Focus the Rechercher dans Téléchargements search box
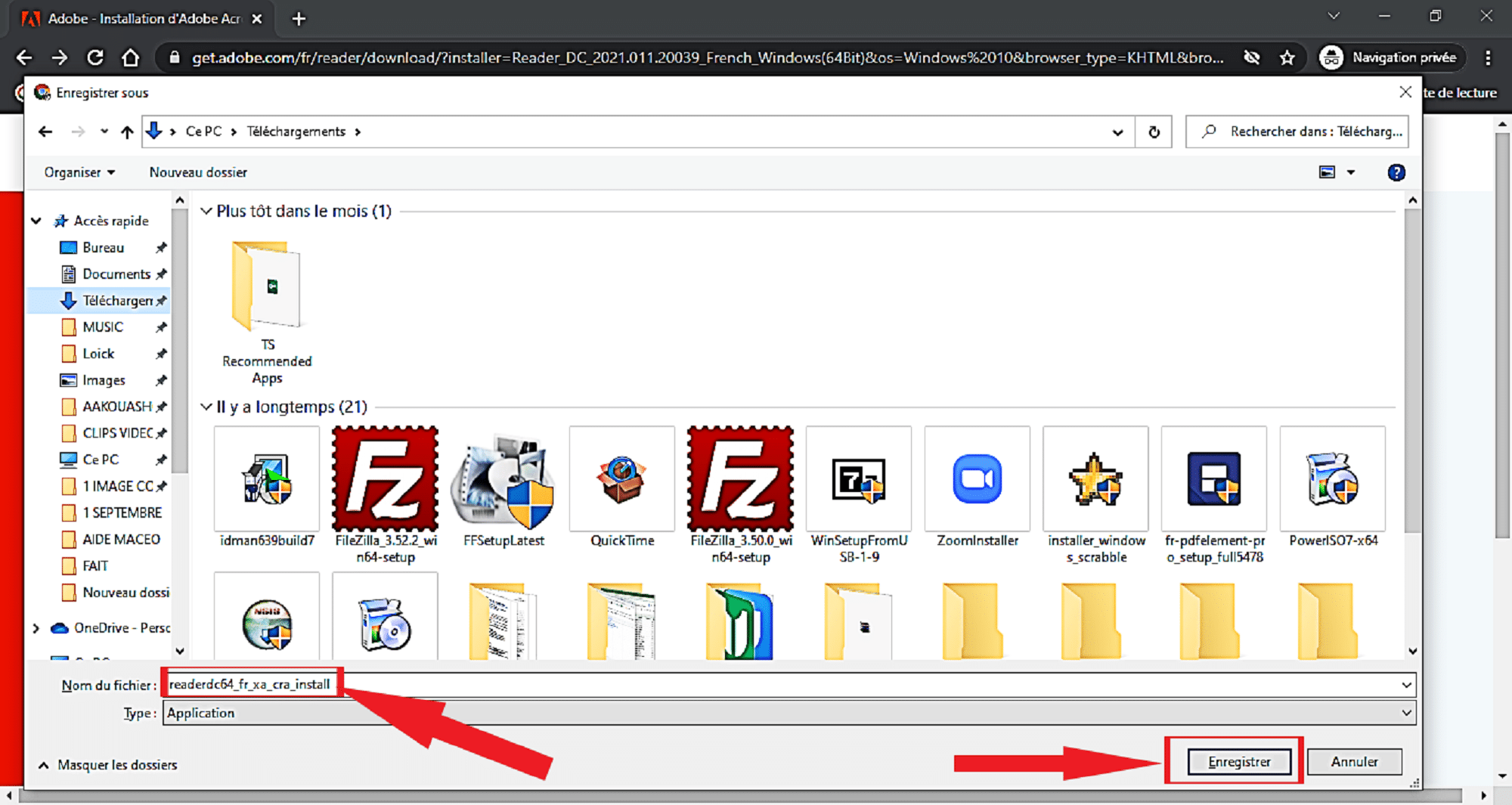 1297,132
